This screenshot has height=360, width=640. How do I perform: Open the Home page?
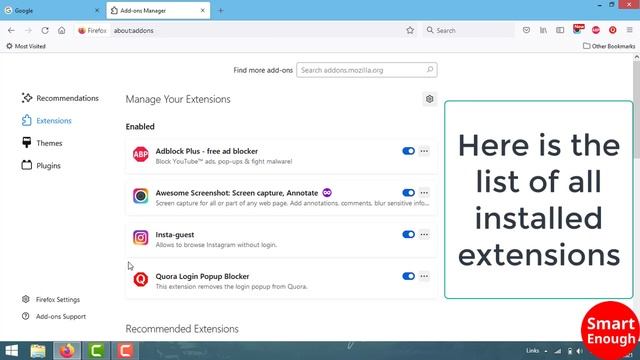62,30
